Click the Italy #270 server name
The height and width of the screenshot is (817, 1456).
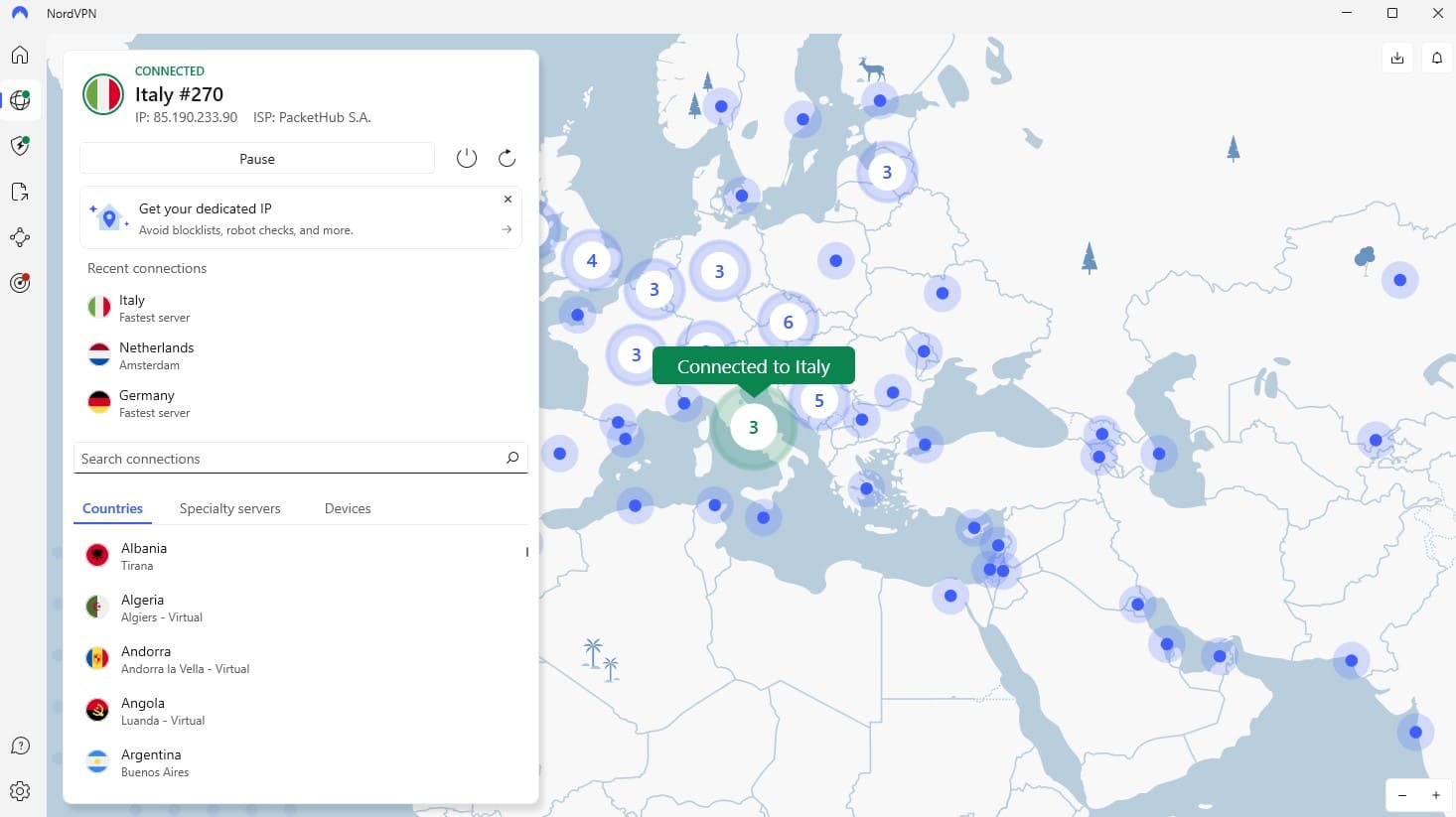point(179,94)
